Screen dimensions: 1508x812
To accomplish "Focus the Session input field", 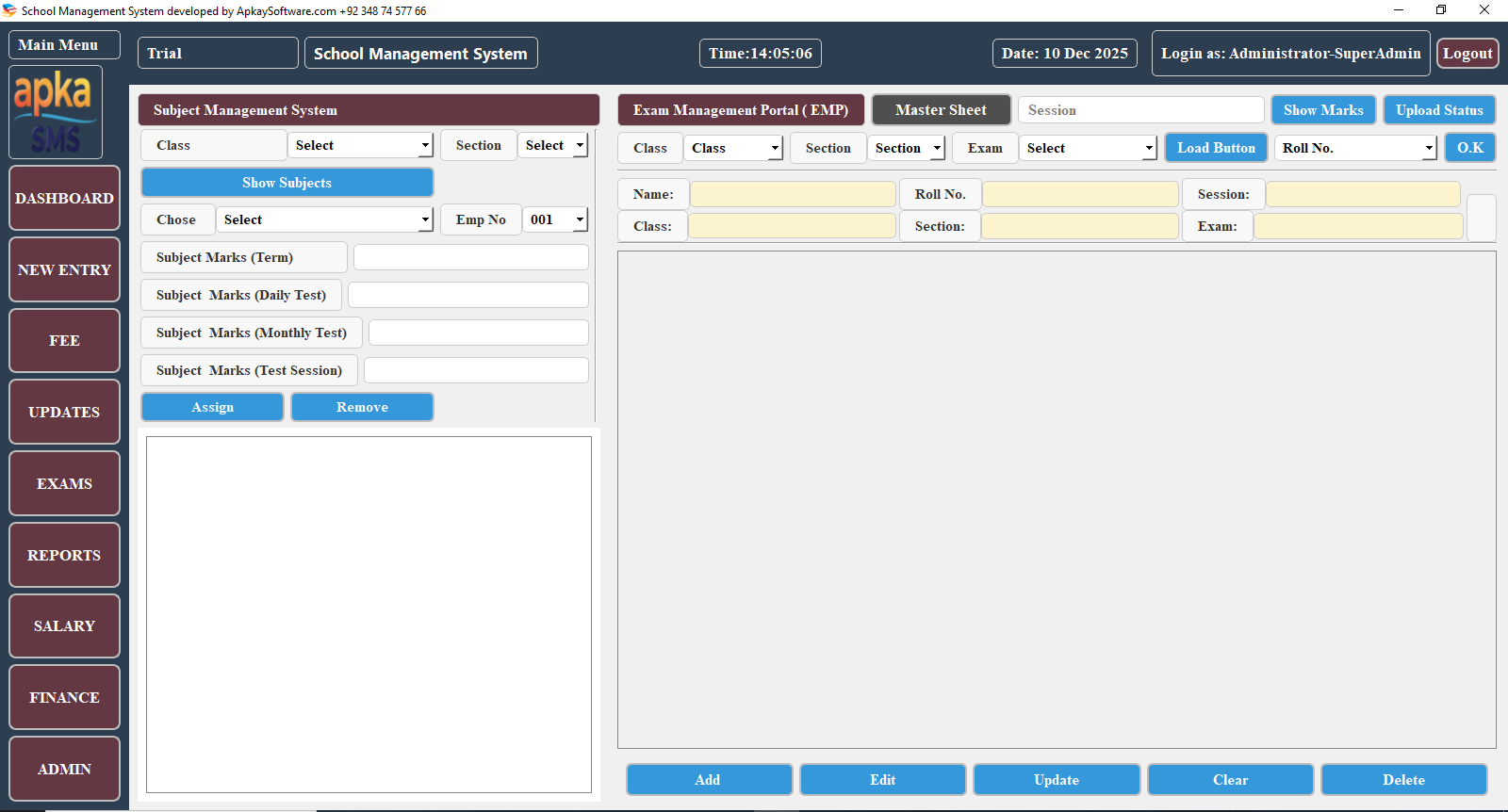I will (1141, 110).
